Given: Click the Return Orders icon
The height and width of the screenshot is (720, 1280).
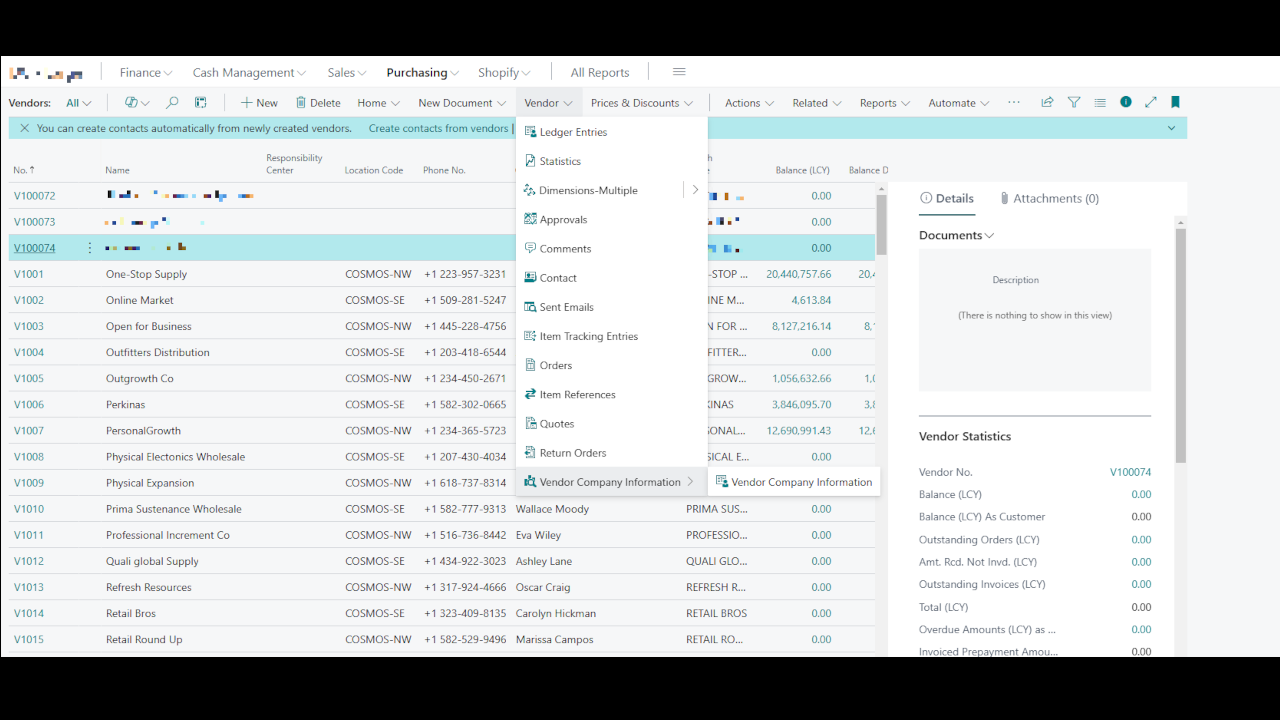Looking at the screenshot, I should pyautogui.click(x=530, y=452).
